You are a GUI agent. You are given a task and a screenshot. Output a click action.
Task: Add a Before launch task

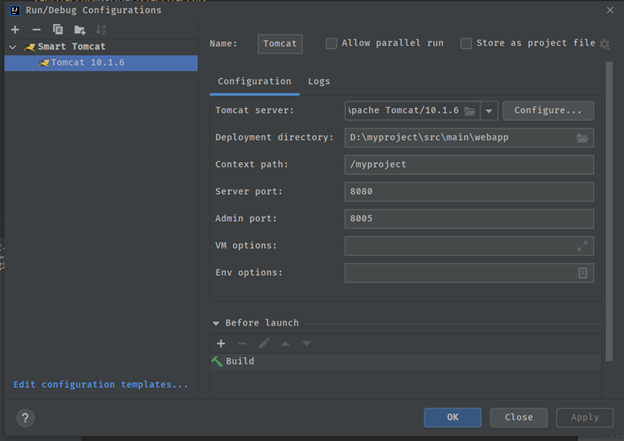click(221, 343)
